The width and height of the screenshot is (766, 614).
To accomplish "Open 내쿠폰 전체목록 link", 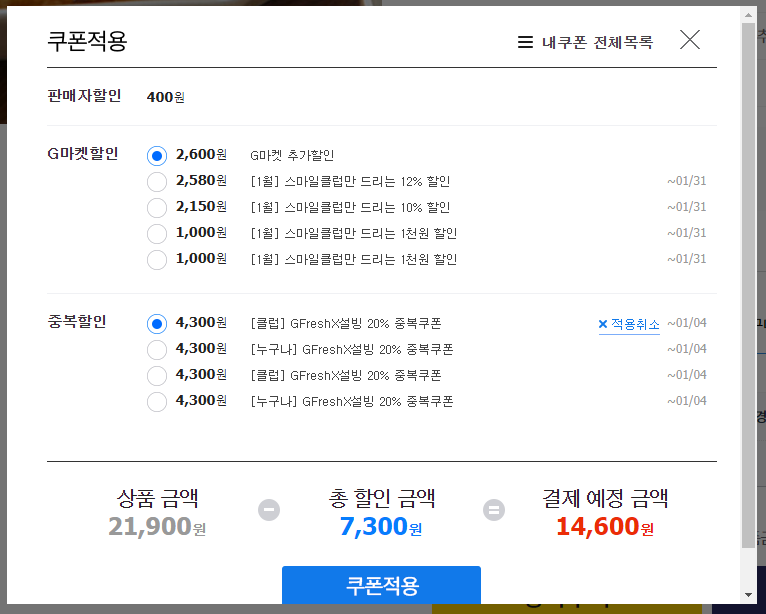I will coord(597,42).
